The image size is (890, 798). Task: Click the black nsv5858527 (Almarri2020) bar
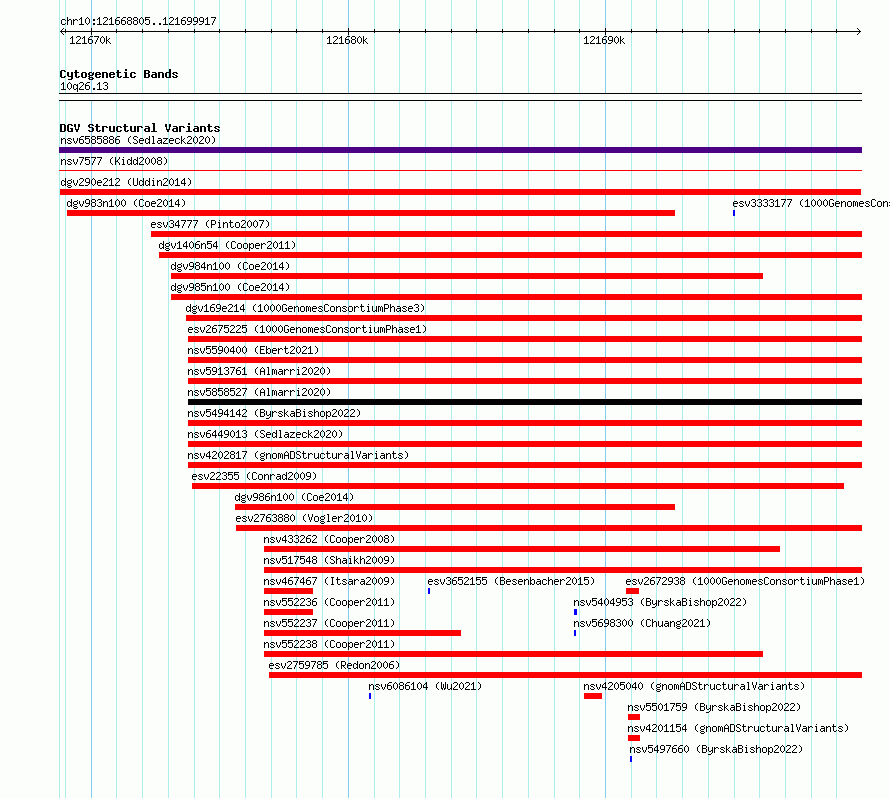(525, 402)
